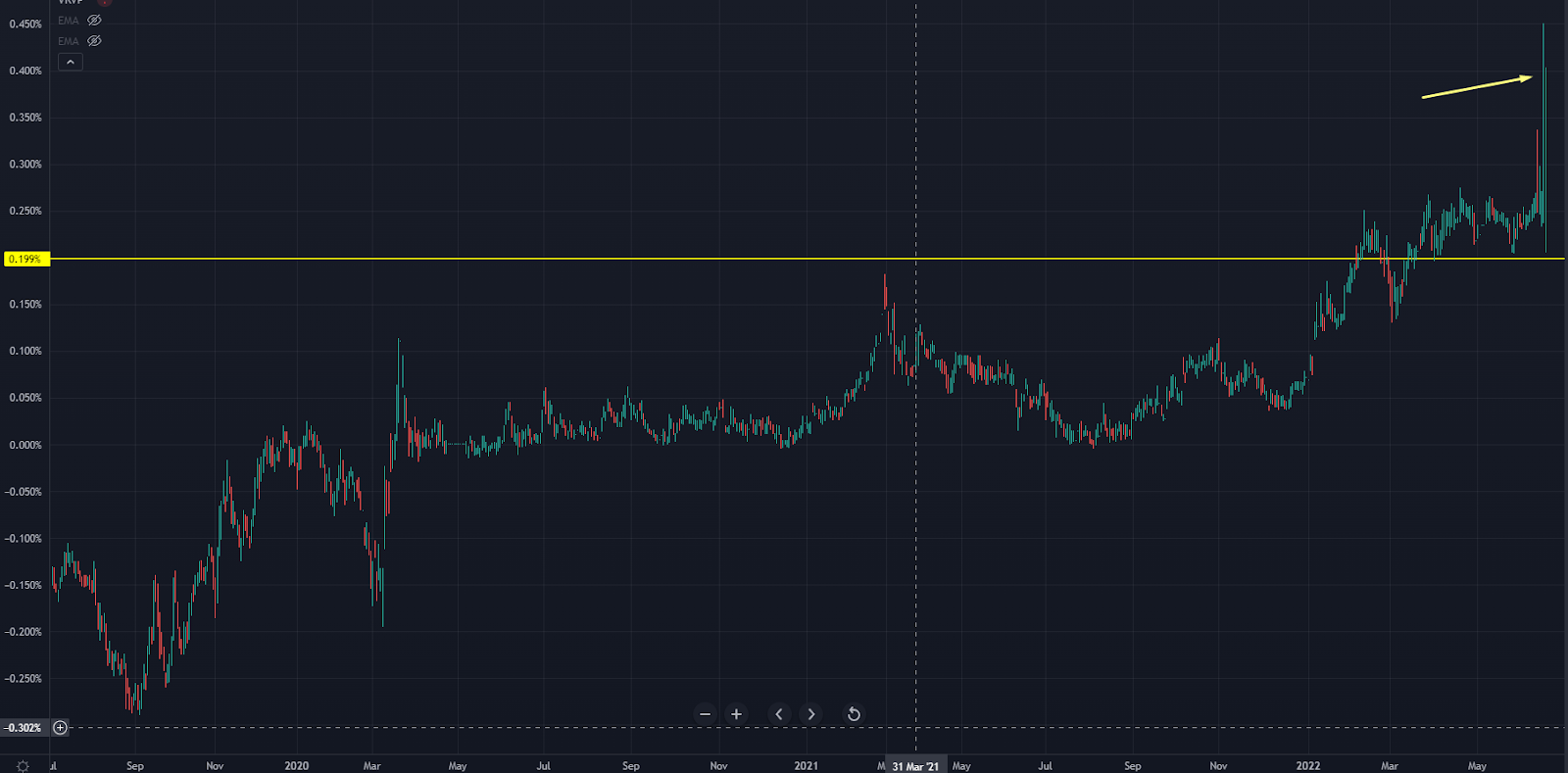Click the 0.350% price axis label
This screenshot has height=773, width=1568.
tap(25, 118)
